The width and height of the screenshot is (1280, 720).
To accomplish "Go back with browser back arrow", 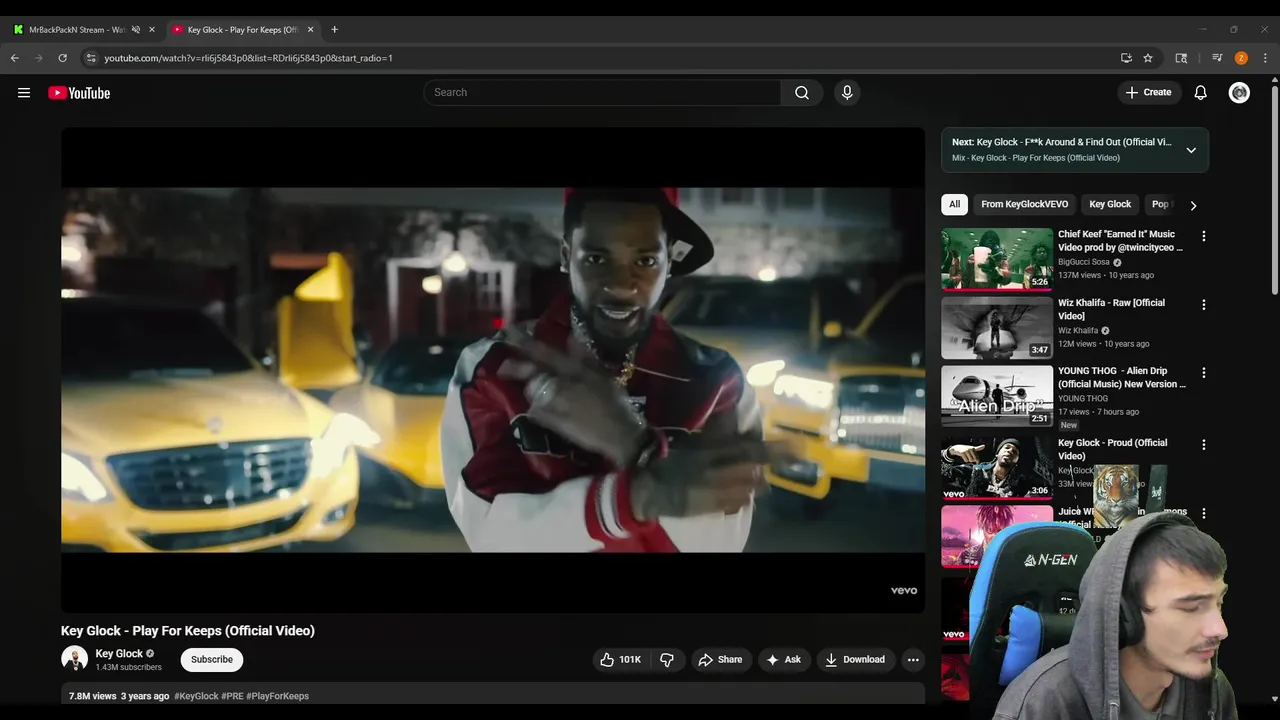I will tap(15, 58).
